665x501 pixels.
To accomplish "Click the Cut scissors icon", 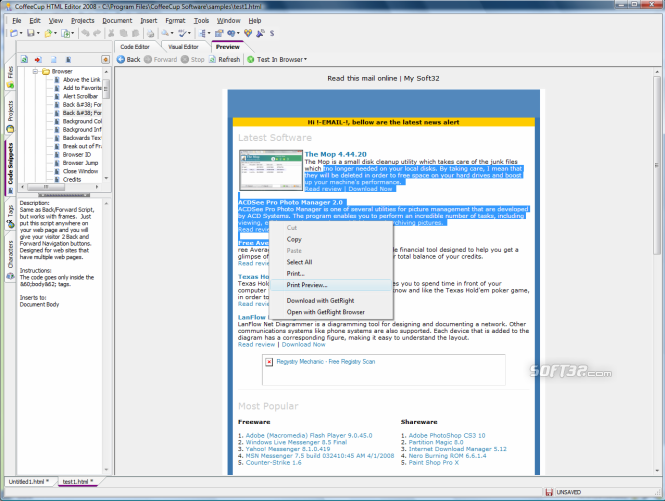I will click(x=112, y=33).
